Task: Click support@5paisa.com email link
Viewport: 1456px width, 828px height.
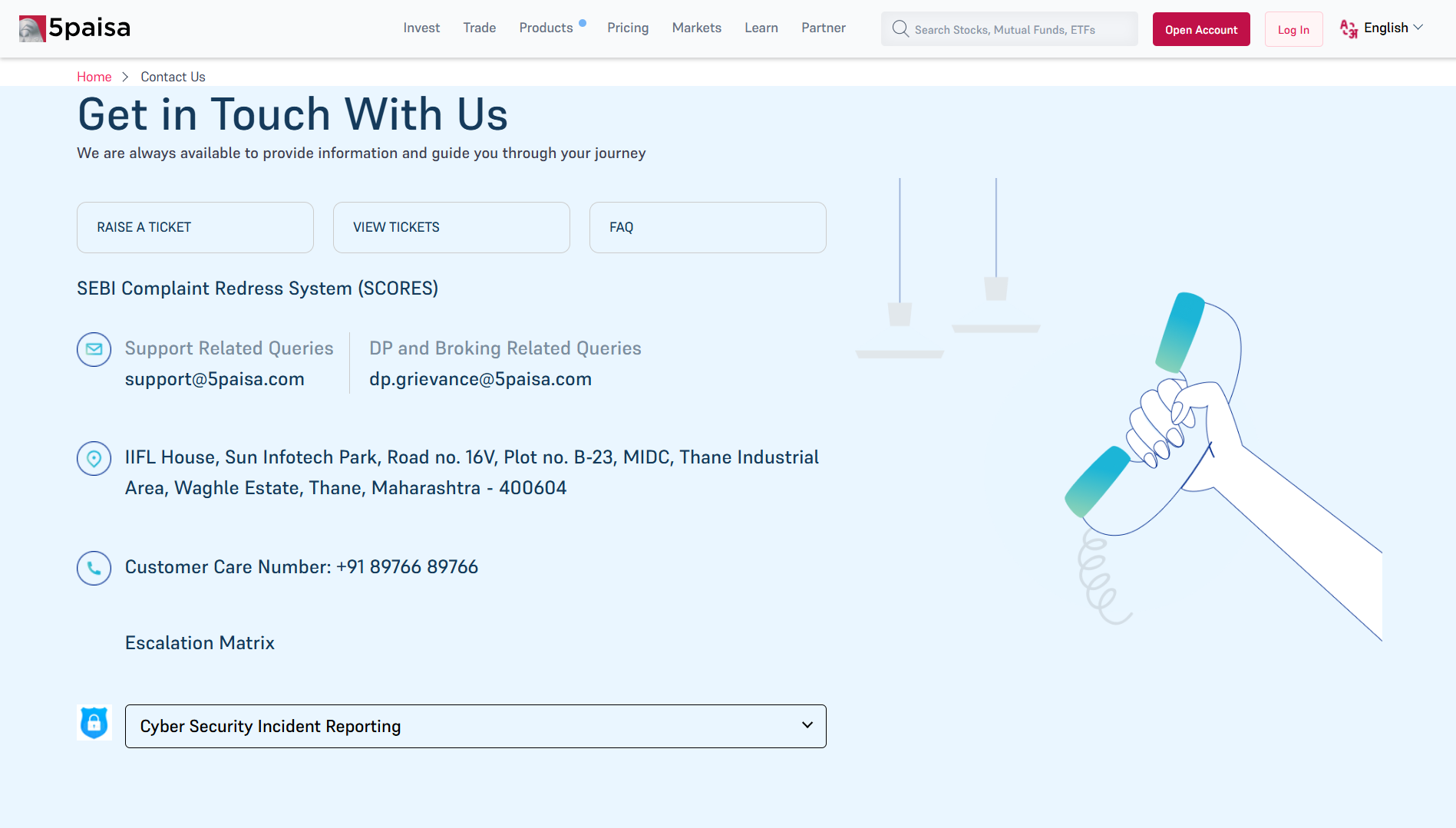Action: tap(215, 379)
